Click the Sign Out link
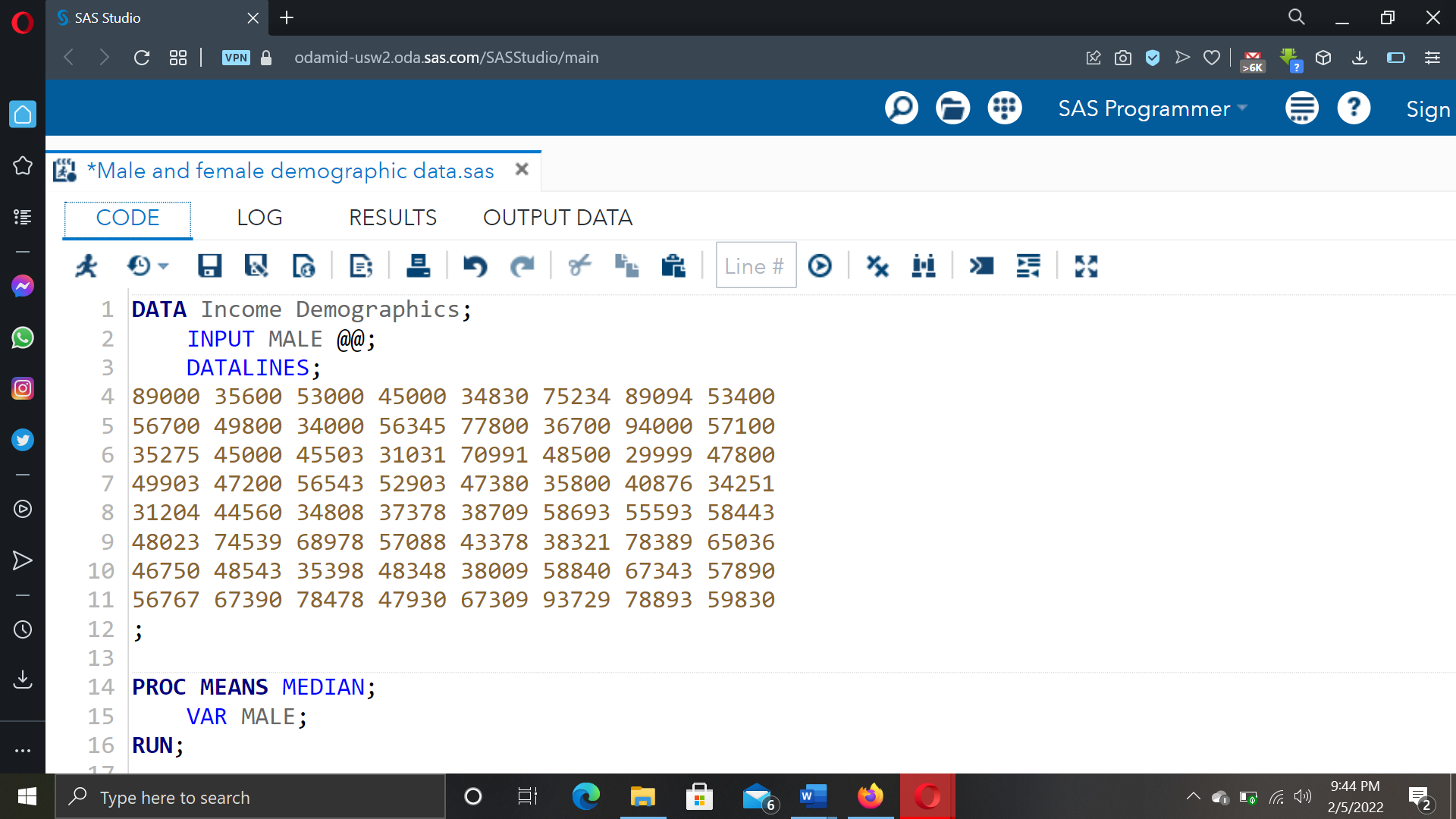 coord(1429,108)
